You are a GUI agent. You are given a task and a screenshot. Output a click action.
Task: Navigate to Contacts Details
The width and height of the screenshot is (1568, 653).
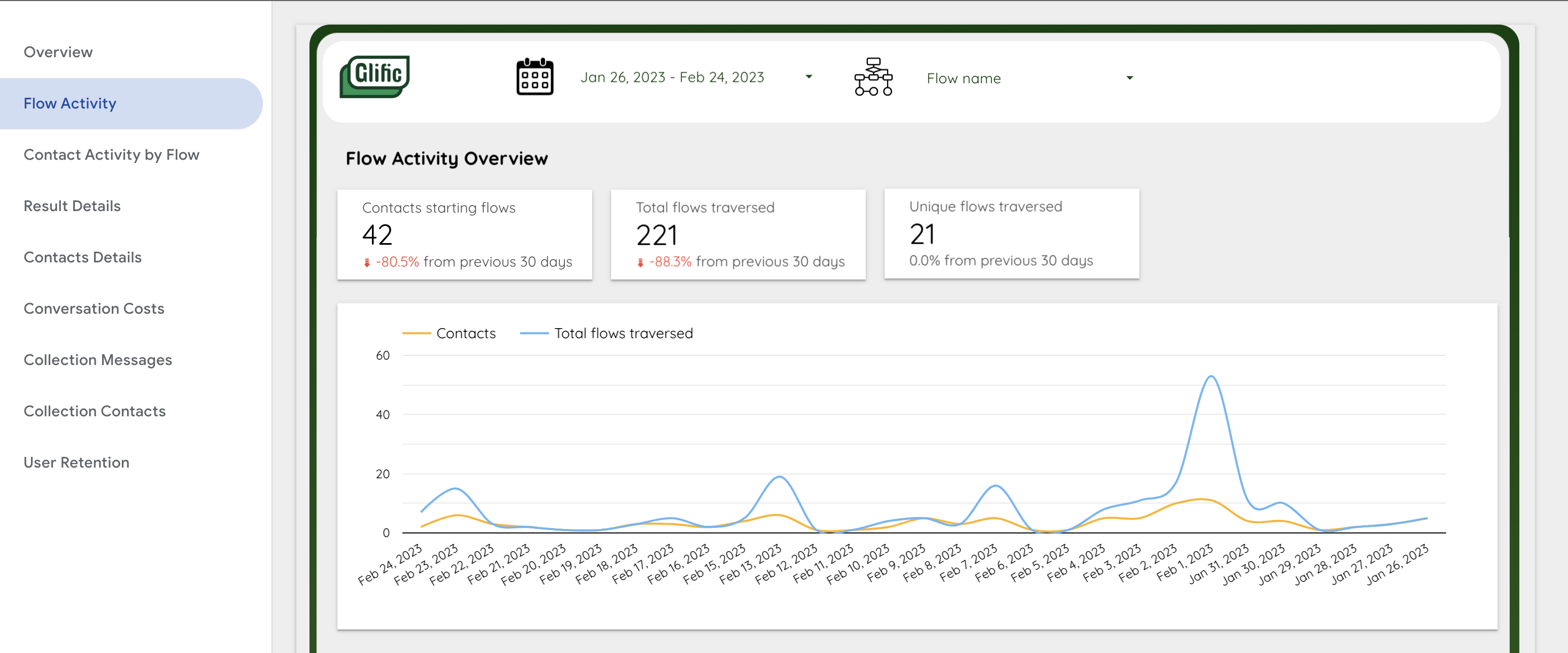coord(83,258)
